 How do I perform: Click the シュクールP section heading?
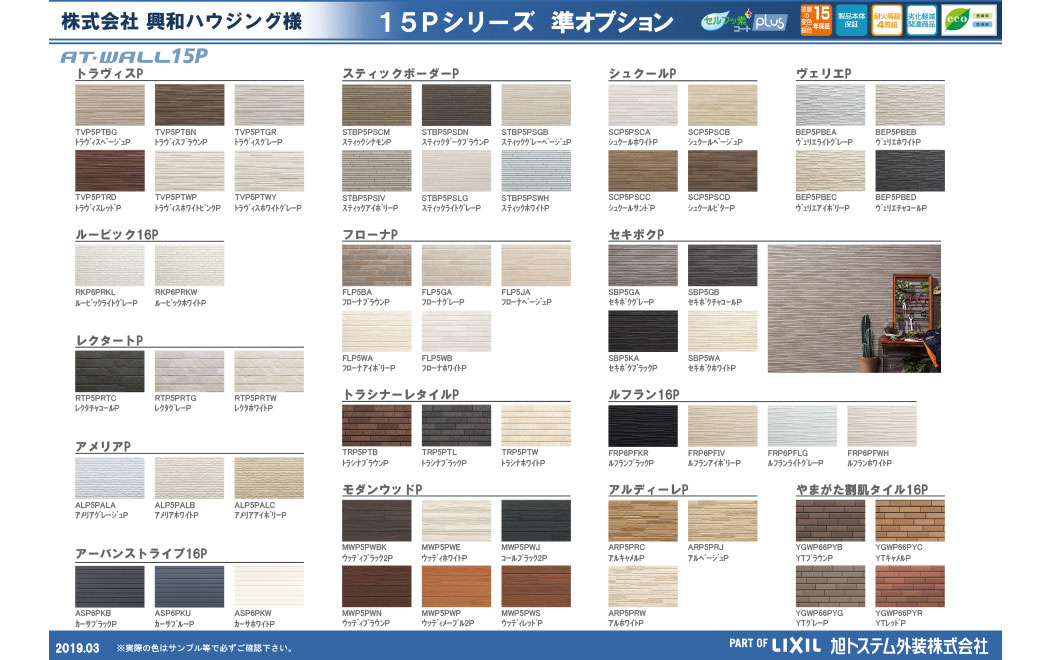coord(642,73)
